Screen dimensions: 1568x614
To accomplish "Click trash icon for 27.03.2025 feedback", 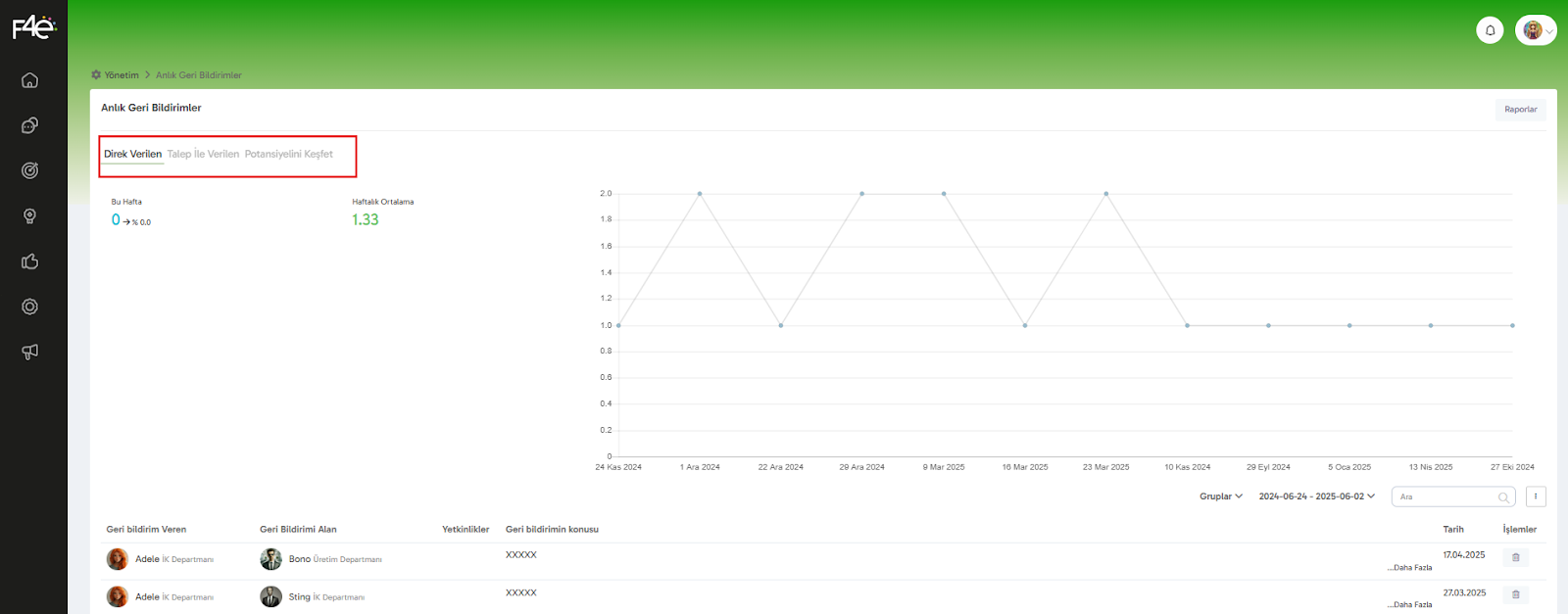I will point(1515,594).
